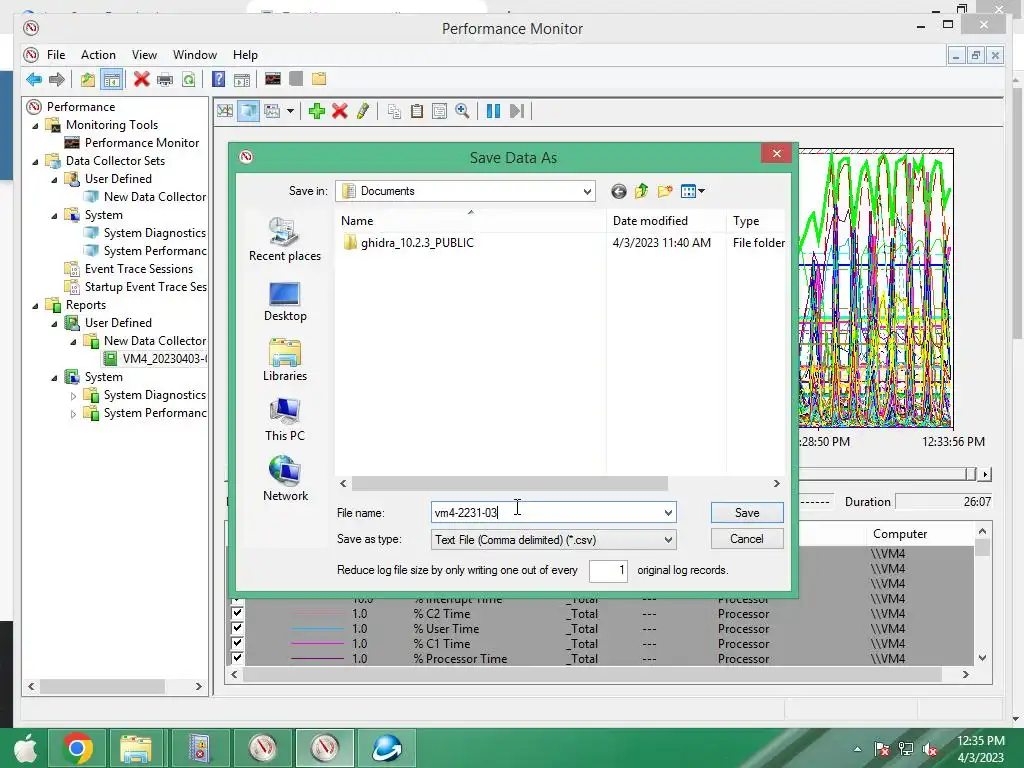
Task: Close the Save Data As dialog
Action: coord(776,153)
